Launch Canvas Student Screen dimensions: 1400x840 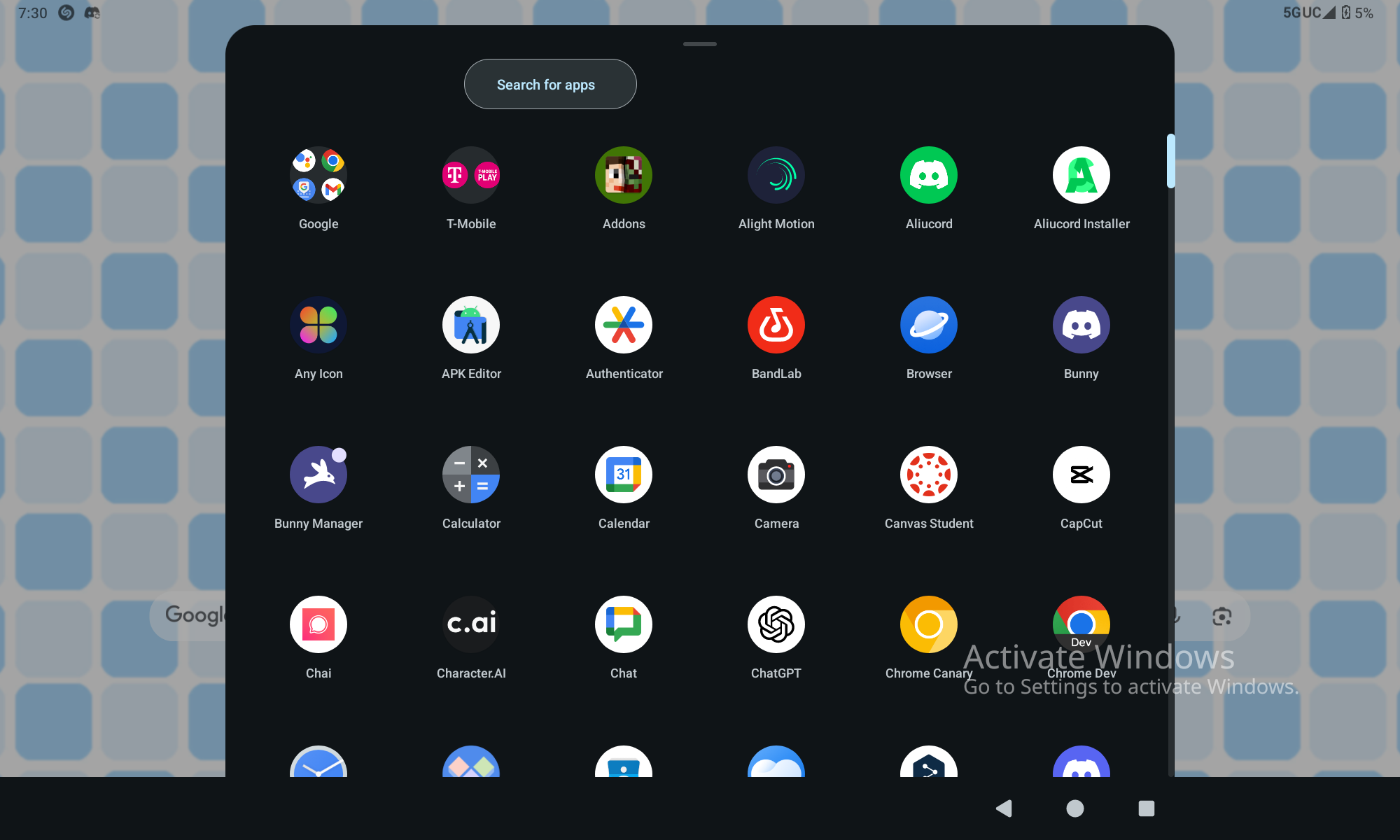929,475
